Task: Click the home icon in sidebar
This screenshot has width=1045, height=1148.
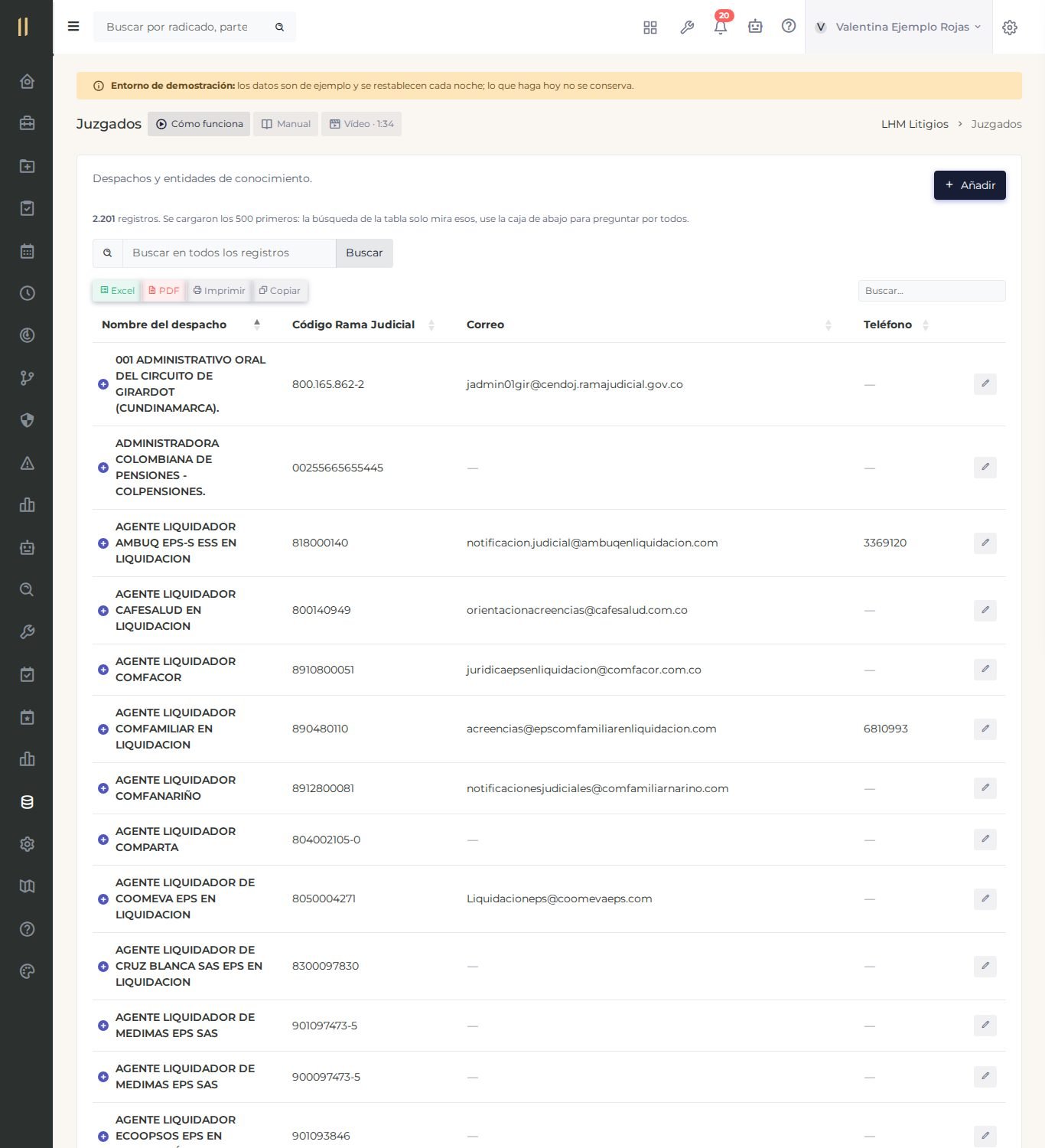Action: tap(27, 81)
